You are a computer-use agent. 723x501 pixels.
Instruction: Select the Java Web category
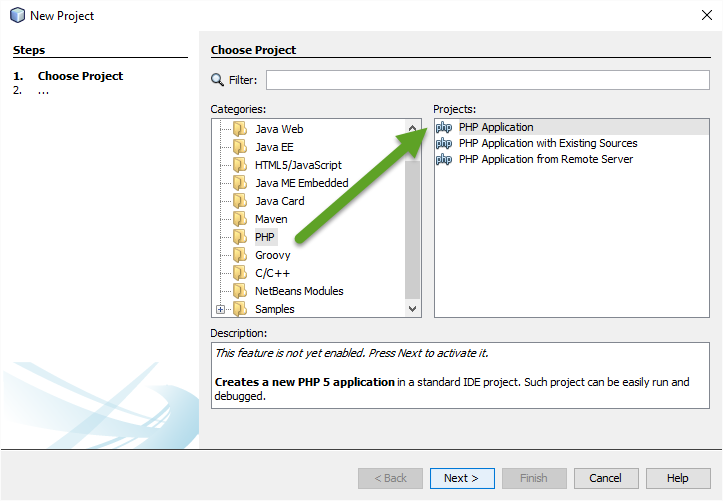pos(279,129)
